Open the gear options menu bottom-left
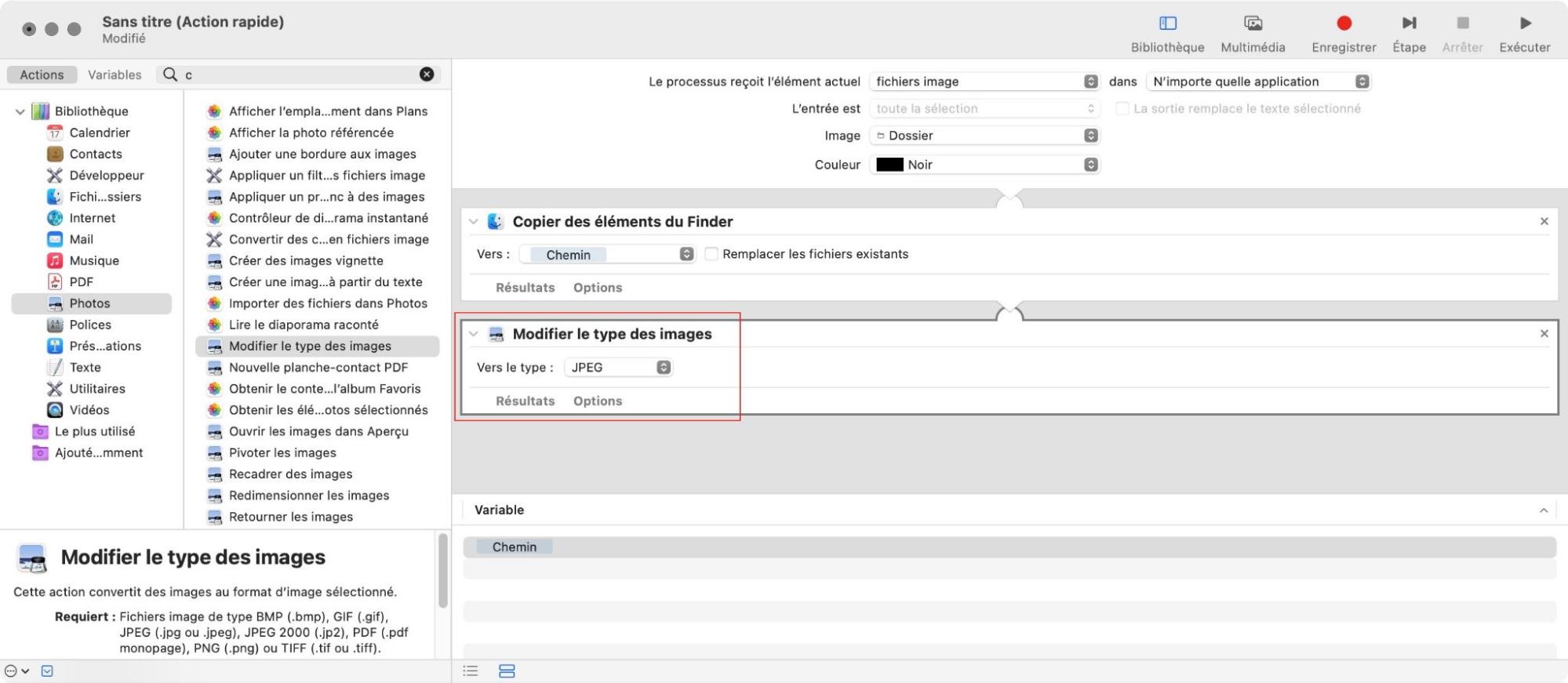 16,671
